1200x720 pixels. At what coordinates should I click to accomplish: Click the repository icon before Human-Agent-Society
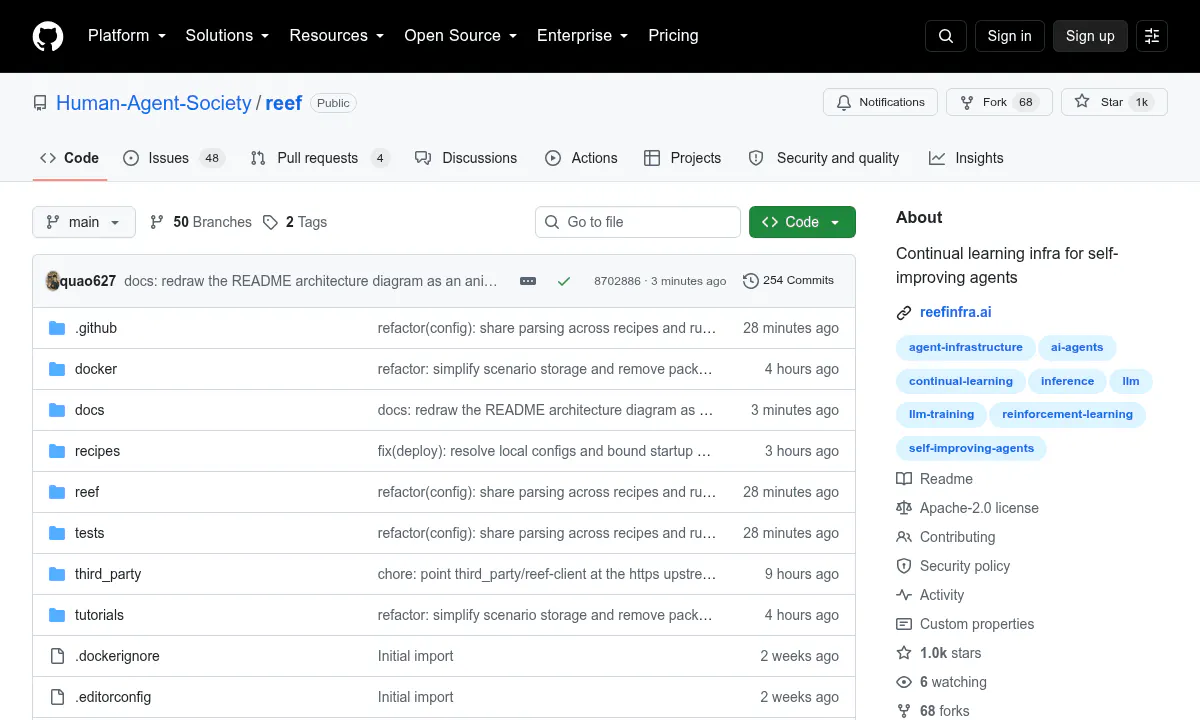40,103
